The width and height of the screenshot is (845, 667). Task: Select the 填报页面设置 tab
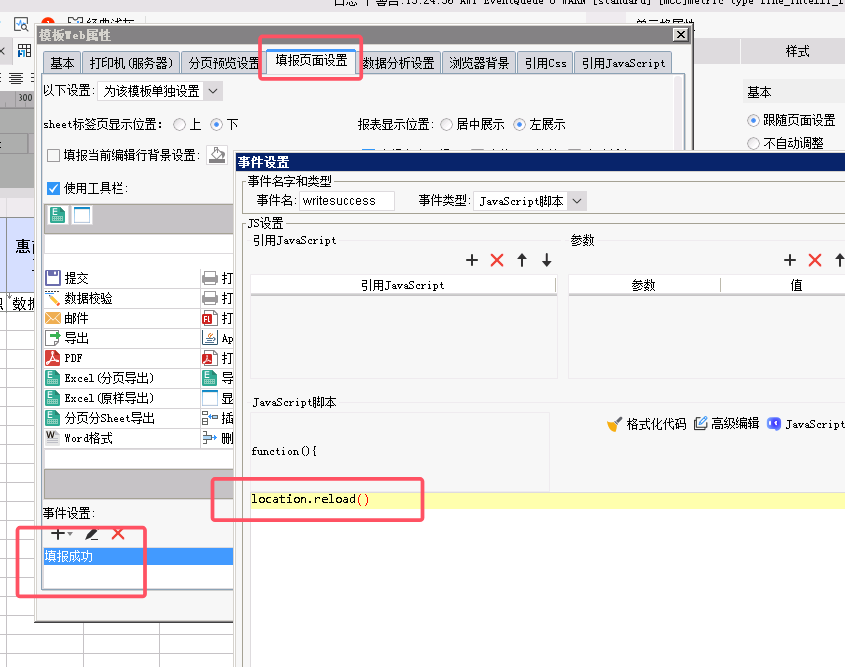click(311, 60)
